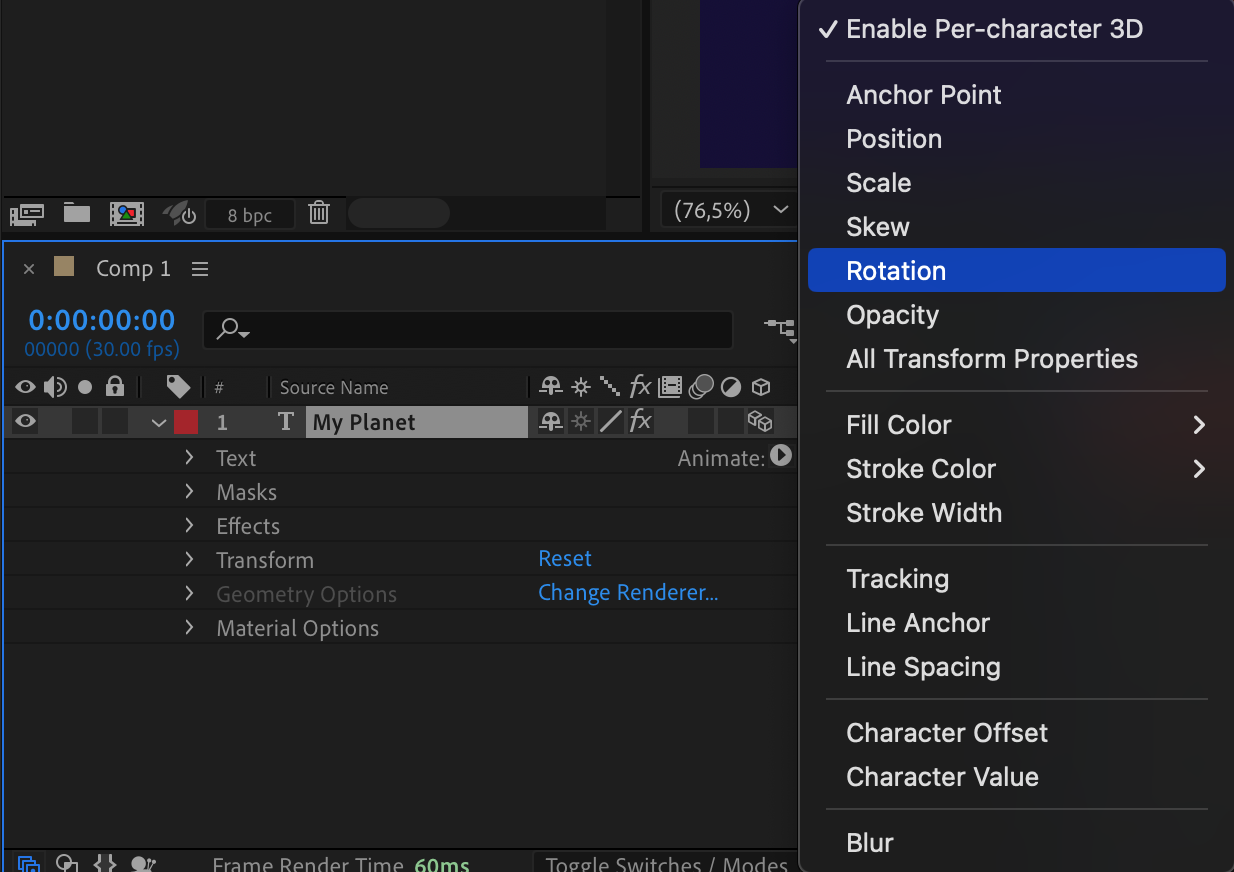Click the red label color swatch

click(186, 422)
